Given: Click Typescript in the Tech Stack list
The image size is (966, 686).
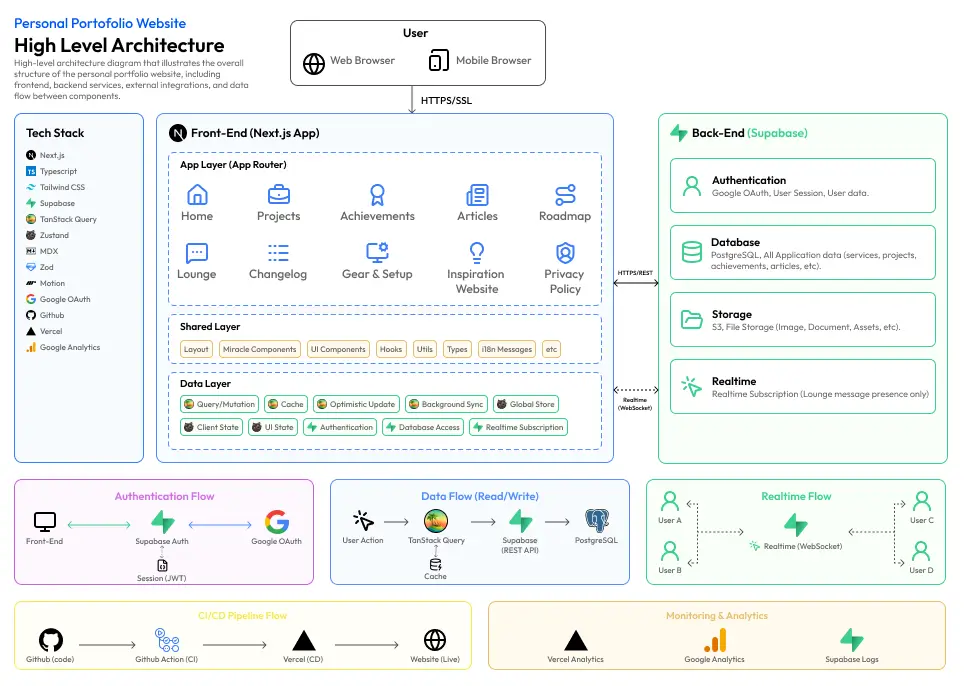Looking at the screenshot, I should (52, 171).
